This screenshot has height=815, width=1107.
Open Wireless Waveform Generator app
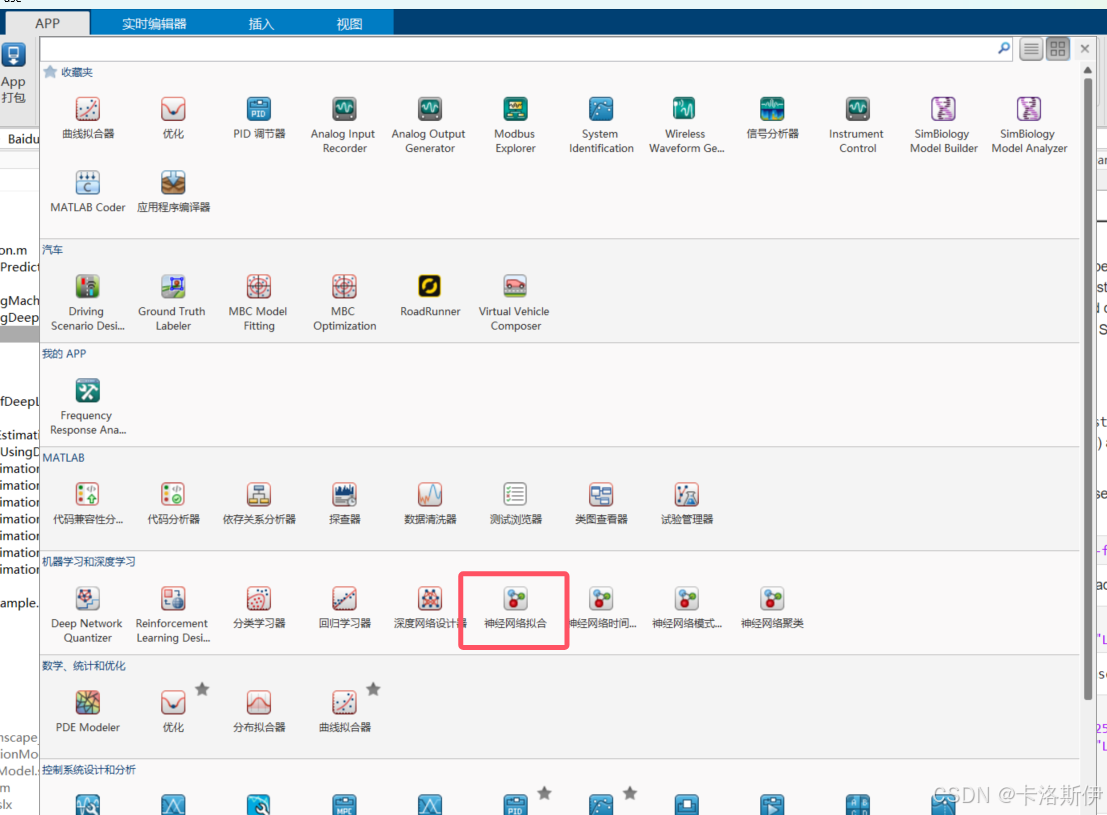686,125
